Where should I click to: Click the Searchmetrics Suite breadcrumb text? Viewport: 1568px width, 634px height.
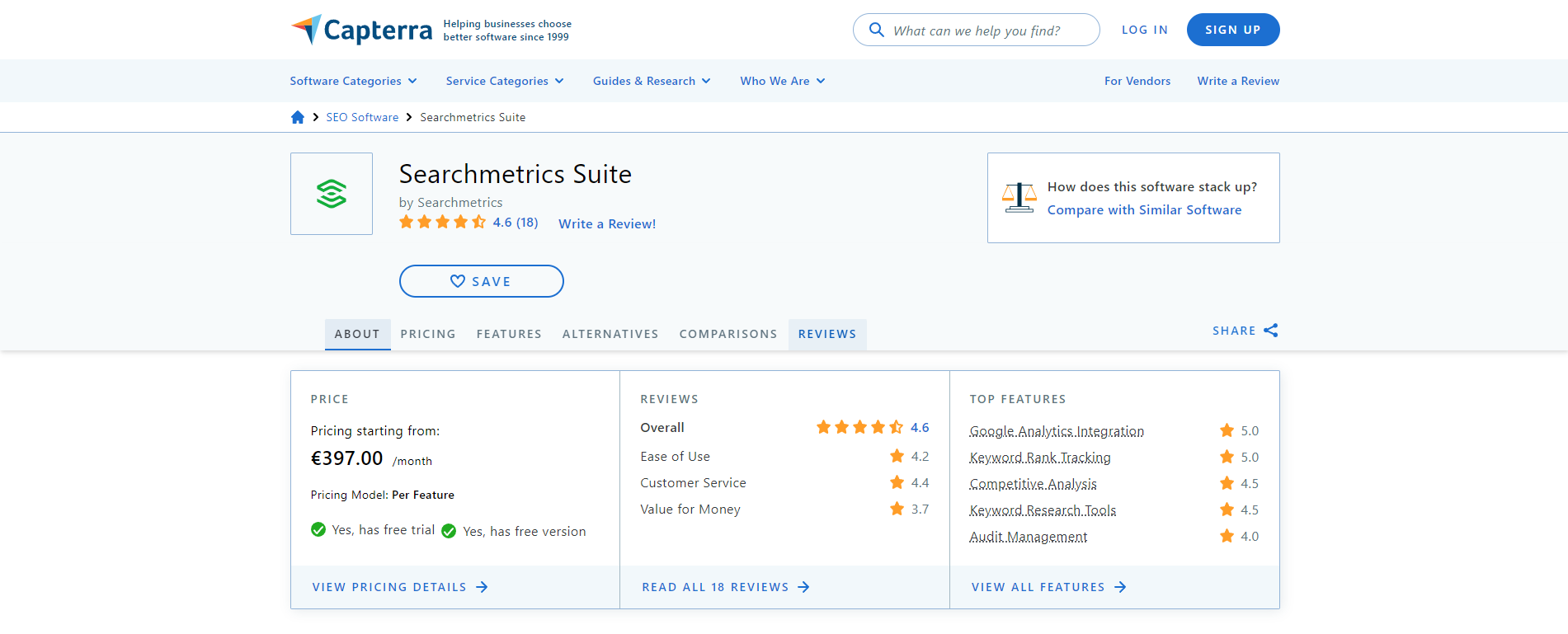tap(473, 117)
